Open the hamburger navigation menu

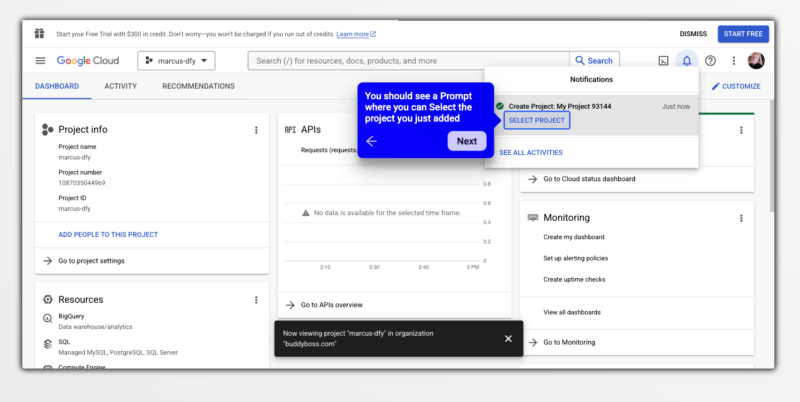[40, 61]
